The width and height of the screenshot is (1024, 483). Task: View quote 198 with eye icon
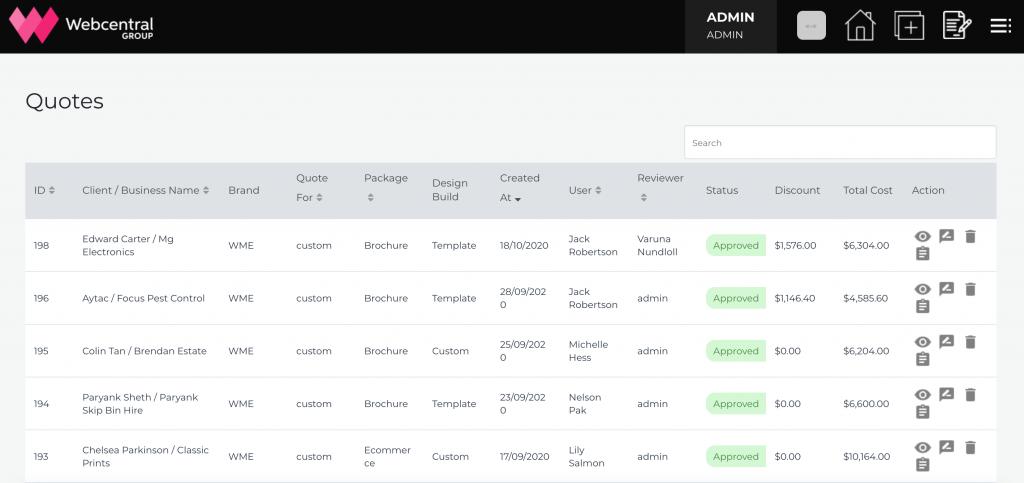(x=922, y=237)
